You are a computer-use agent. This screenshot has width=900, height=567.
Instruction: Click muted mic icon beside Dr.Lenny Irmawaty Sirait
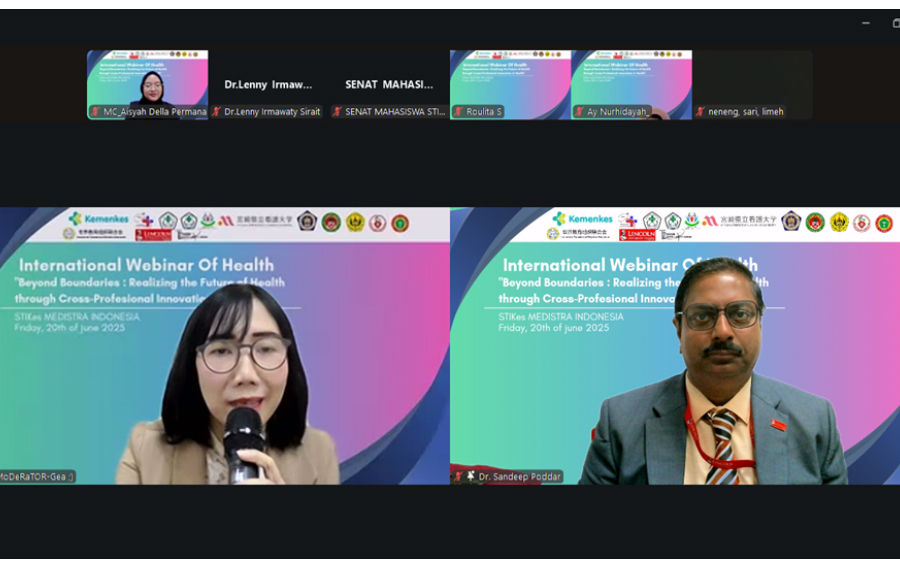[x=216, y=112]
